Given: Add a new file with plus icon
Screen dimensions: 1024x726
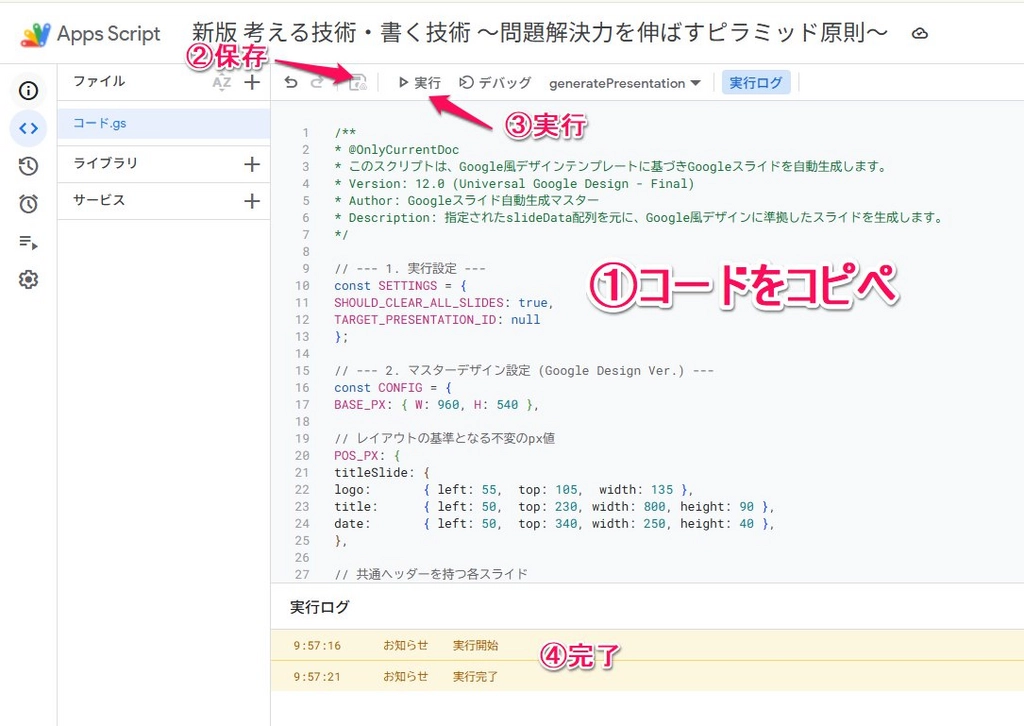Looking at the screenshot, I should 252,82.
